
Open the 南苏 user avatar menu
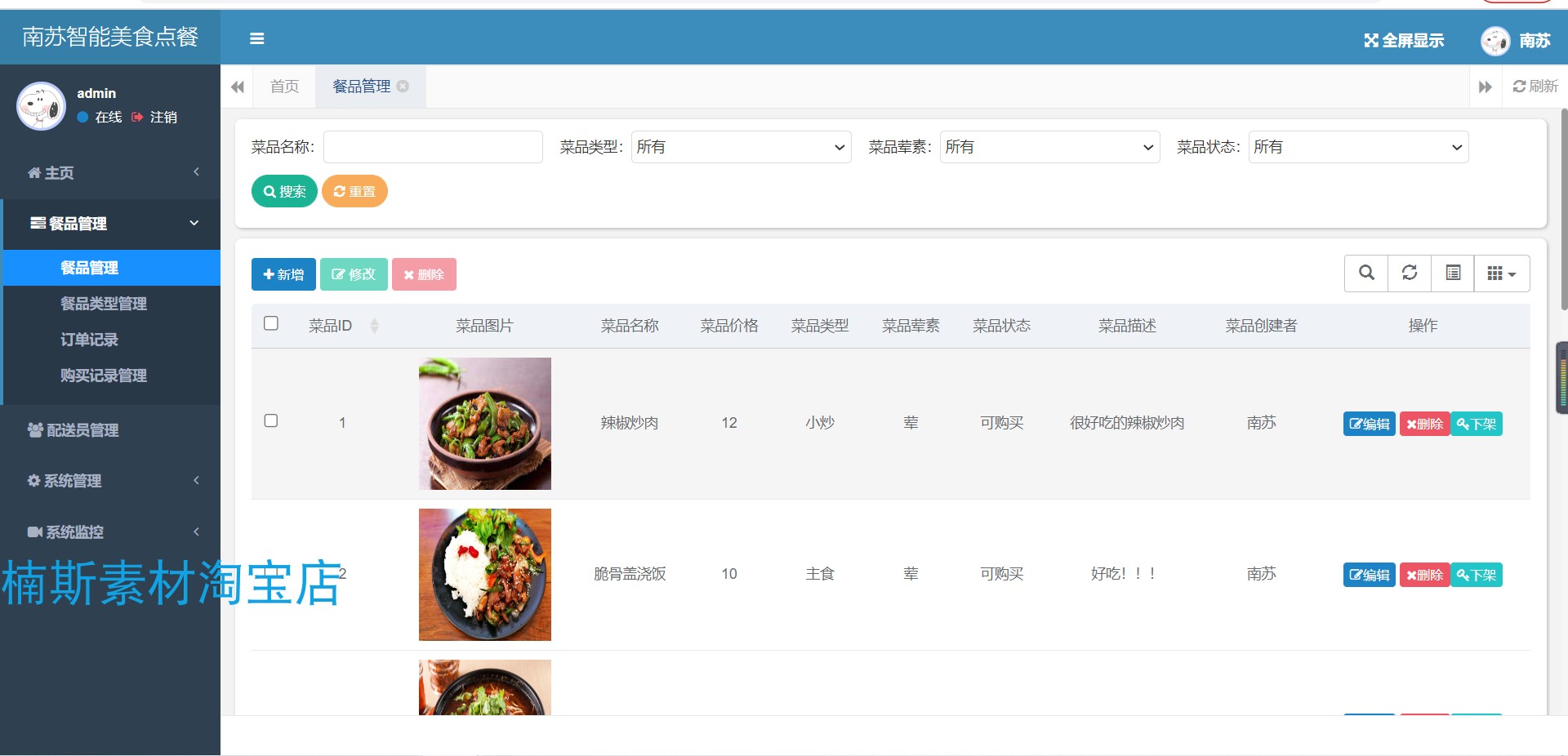tap(1516, 40)
